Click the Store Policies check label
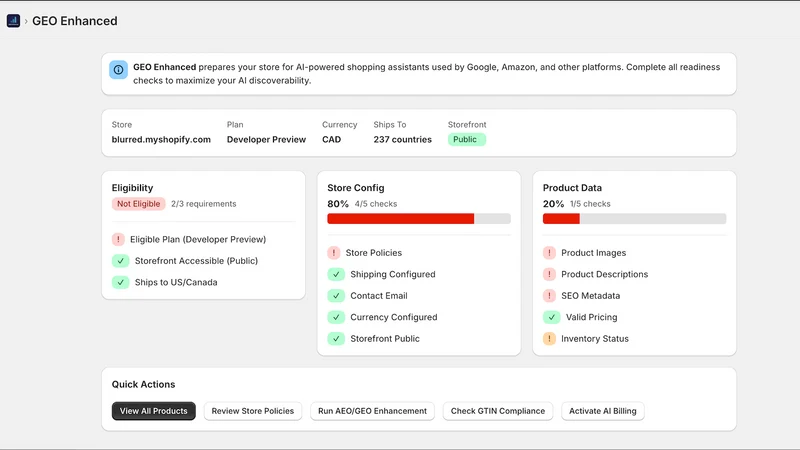This screenshot has width=800, height=450. click(373, 253)
